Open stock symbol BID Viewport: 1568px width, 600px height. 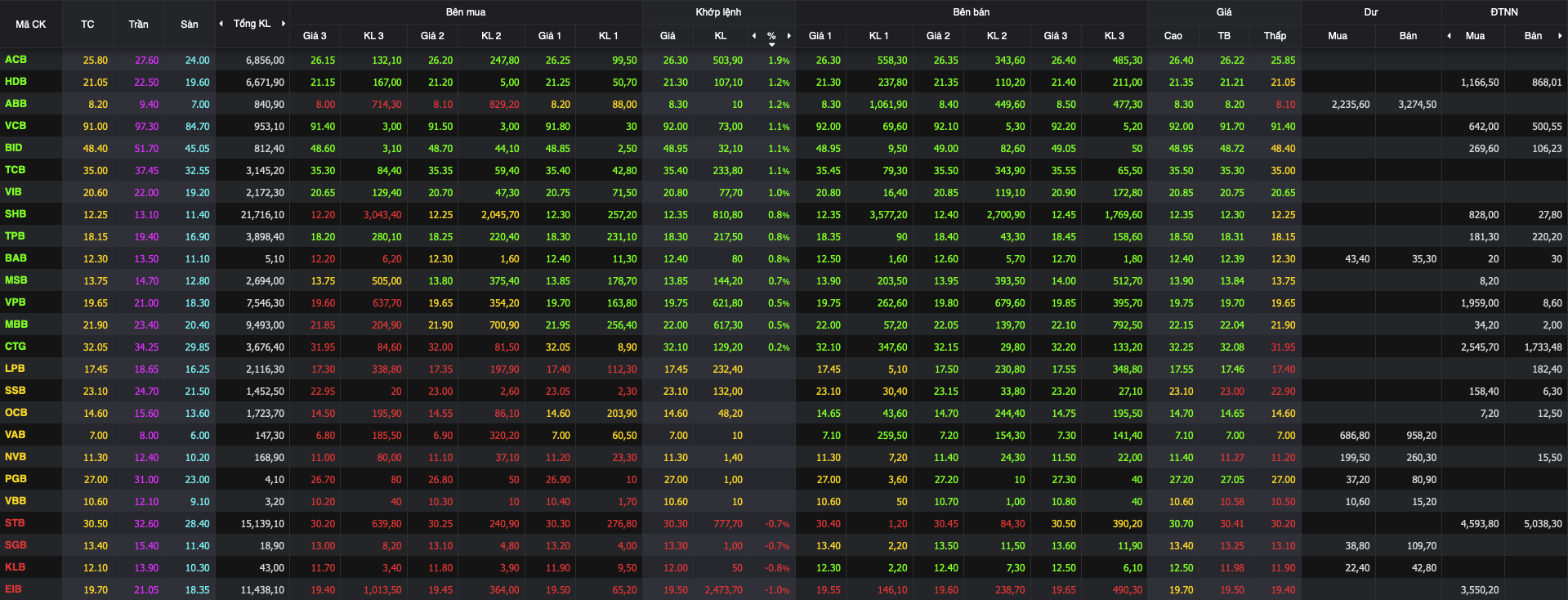click(14, 148)
